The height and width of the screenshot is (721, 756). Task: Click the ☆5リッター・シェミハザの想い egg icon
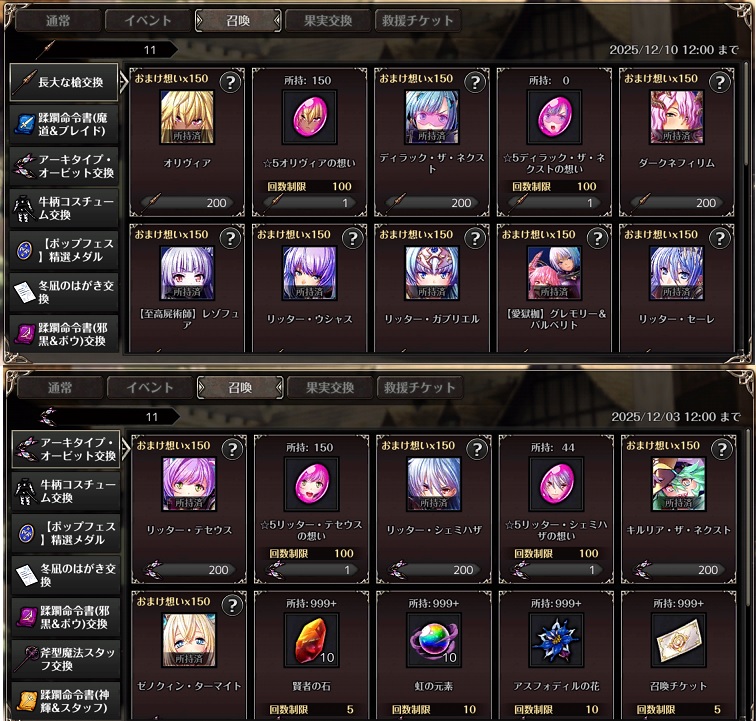click(x=556, y=484)
